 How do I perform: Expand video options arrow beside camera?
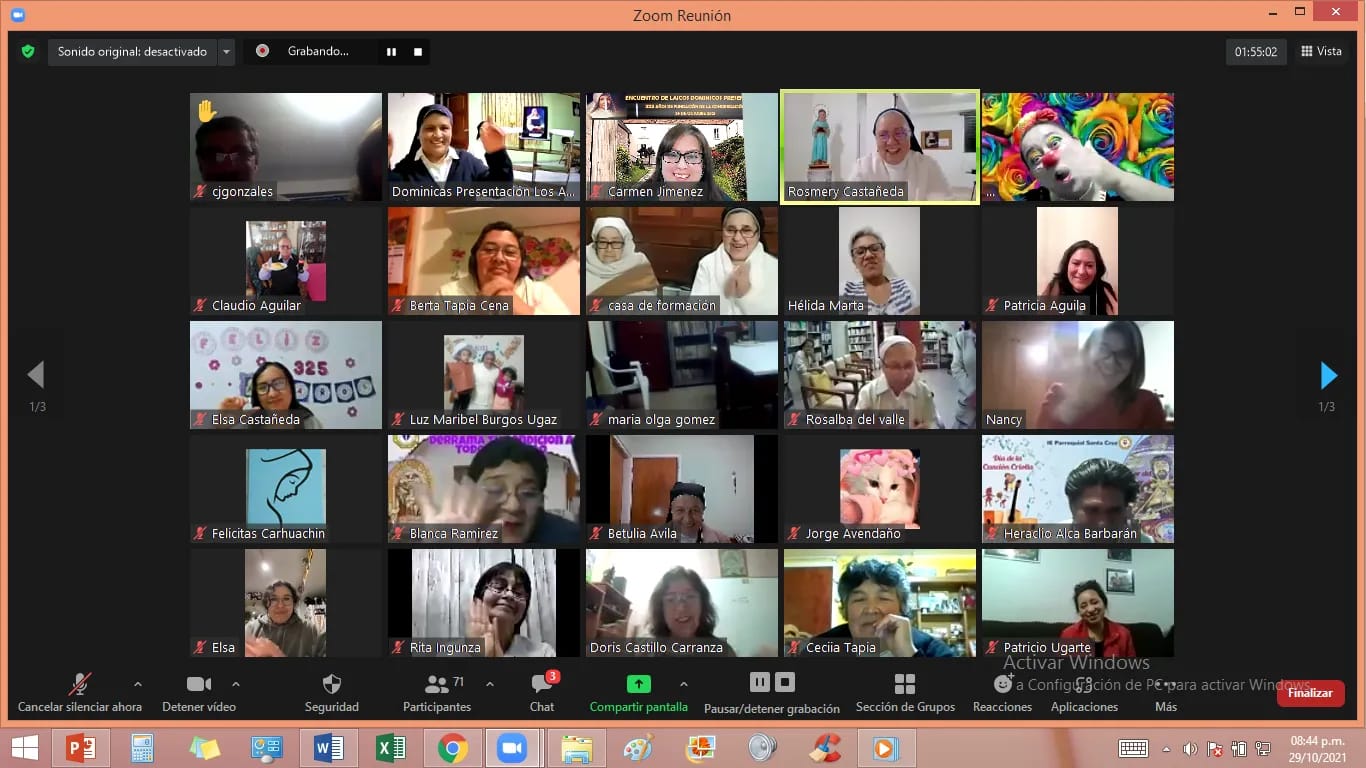click(x=236, y=684)
